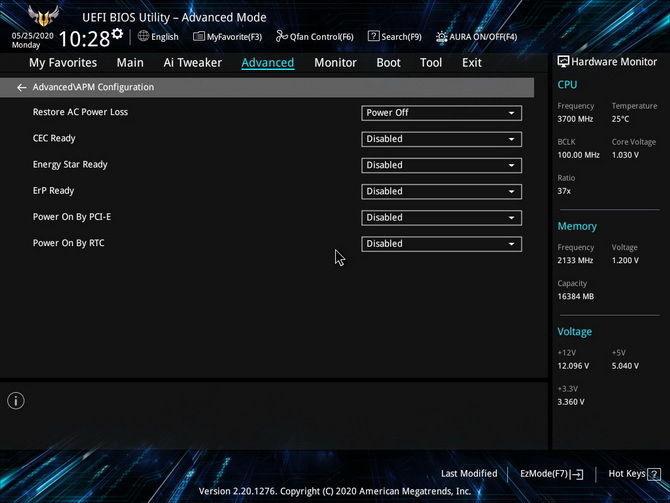670x503 pixels.
Task: Open Qfan Control(F6)
Action: pyautogui.click(x=315, y=37)
